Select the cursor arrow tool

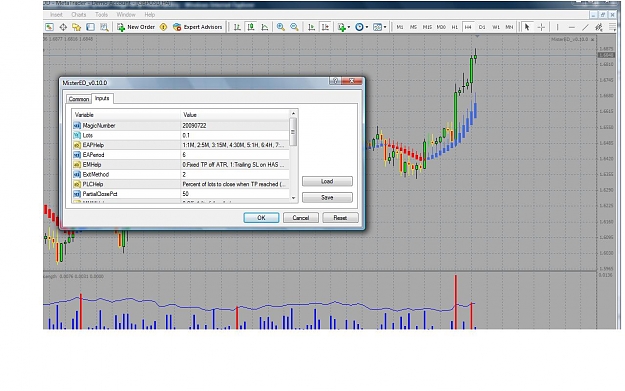tap(527, 27)
